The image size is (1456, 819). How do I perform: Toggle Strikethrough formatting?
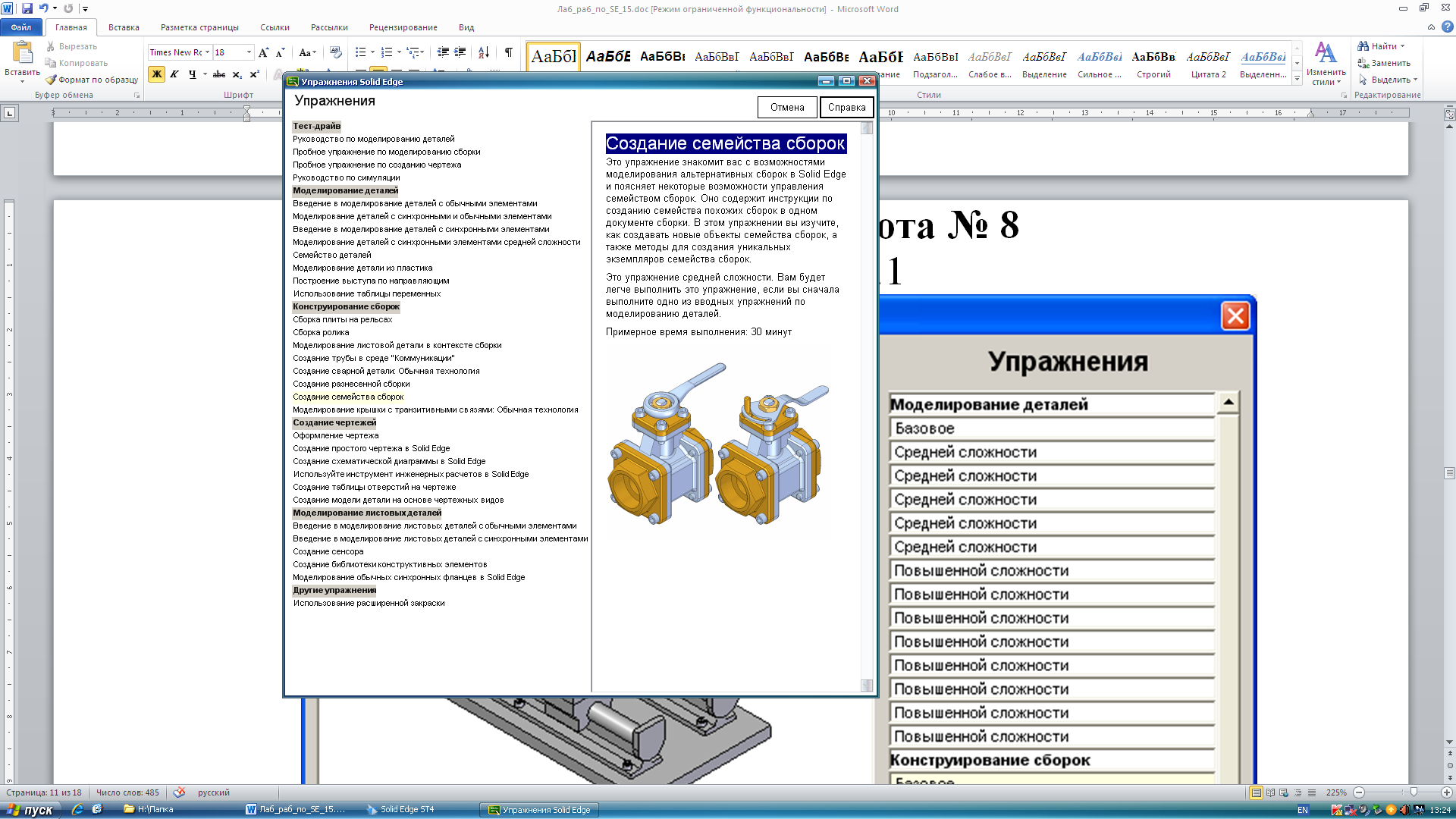point(219,74)
